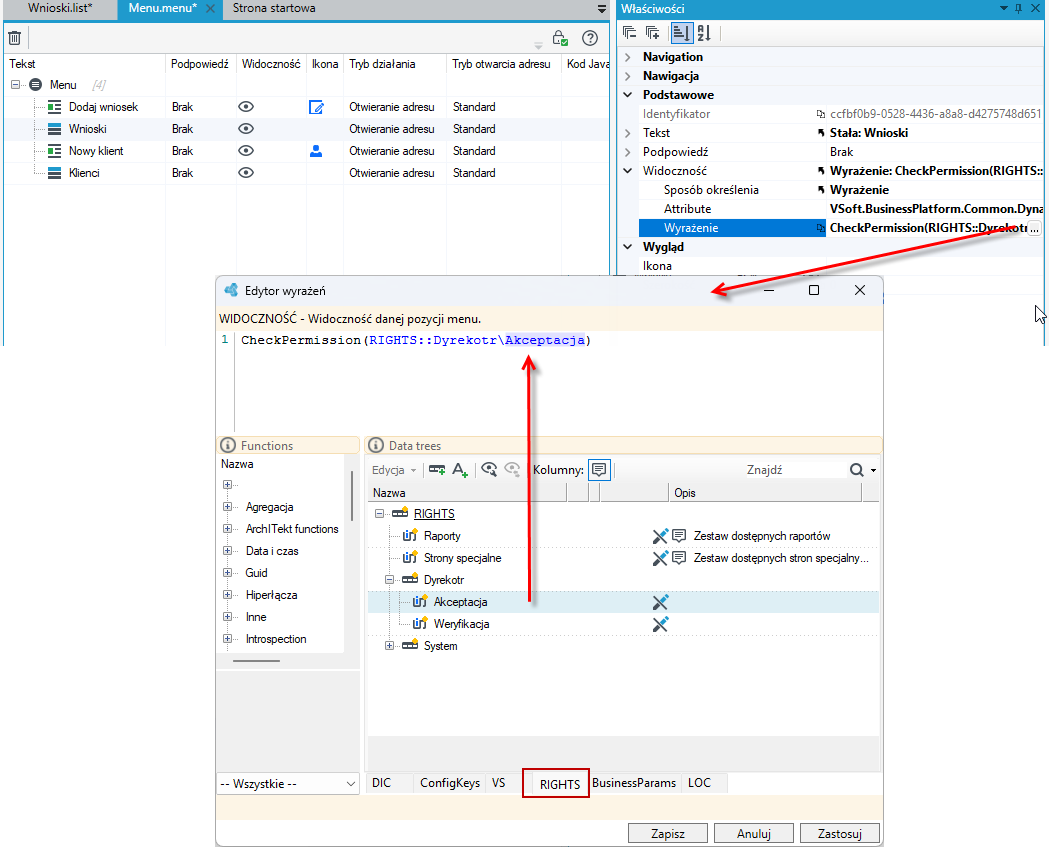Expand the Agregacja functions node
This screenshot has width=1049, height=857.
(x=227, y=507)
